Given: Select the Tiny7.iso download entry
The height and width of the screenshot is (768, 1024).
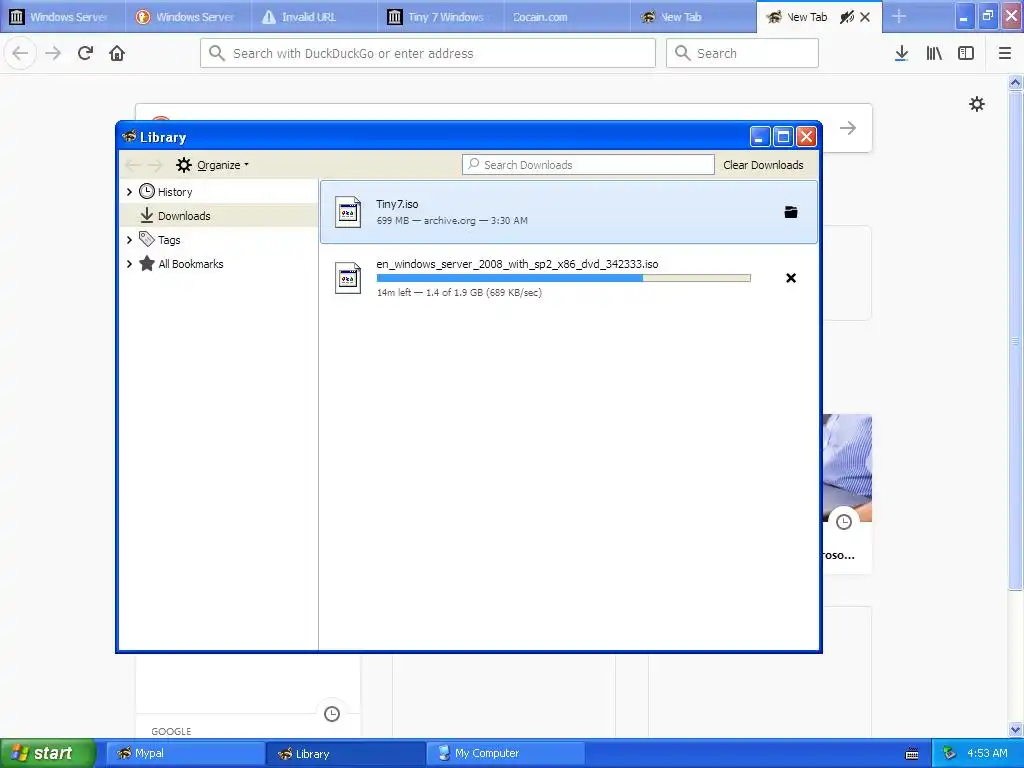Looking at the screenshot, I should [x=568, y=212].
